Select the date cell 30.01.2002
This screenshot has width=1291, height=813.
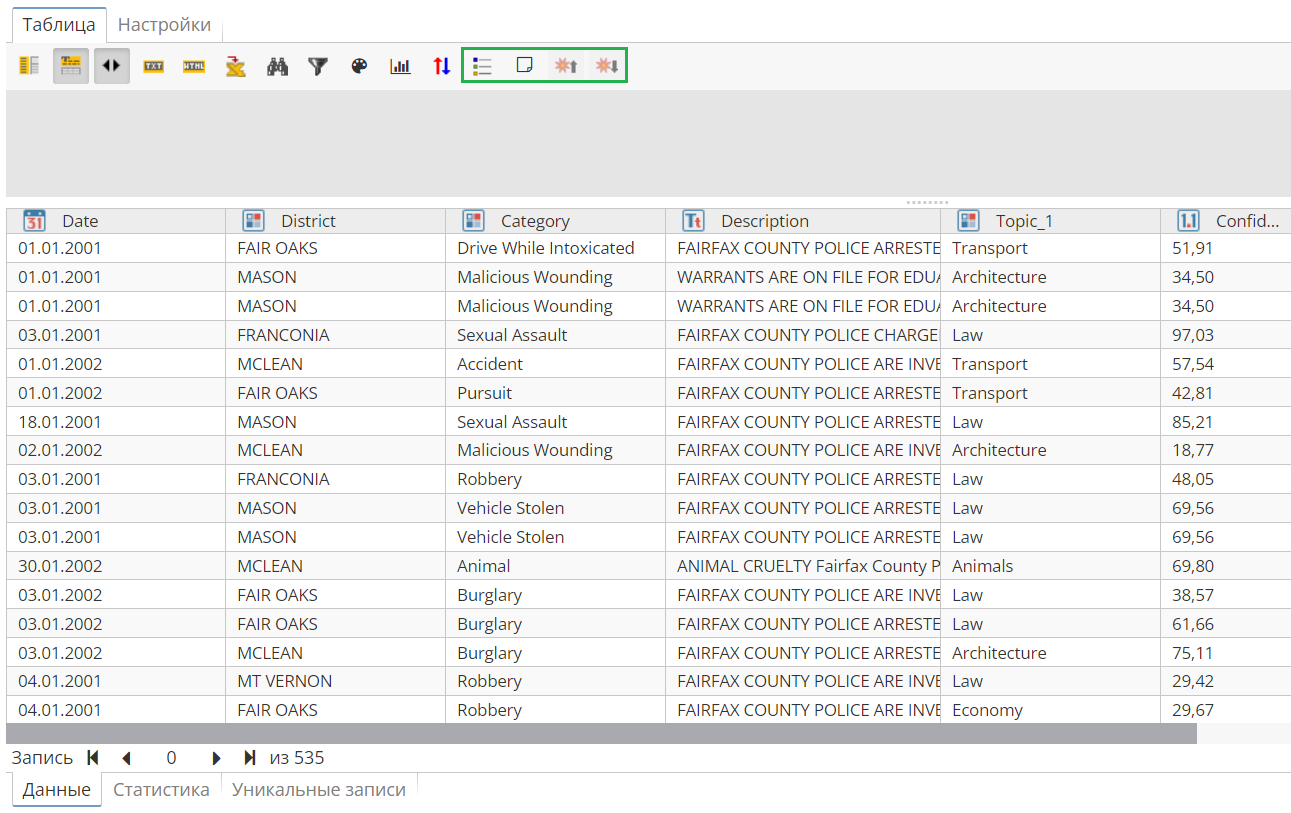116,566
